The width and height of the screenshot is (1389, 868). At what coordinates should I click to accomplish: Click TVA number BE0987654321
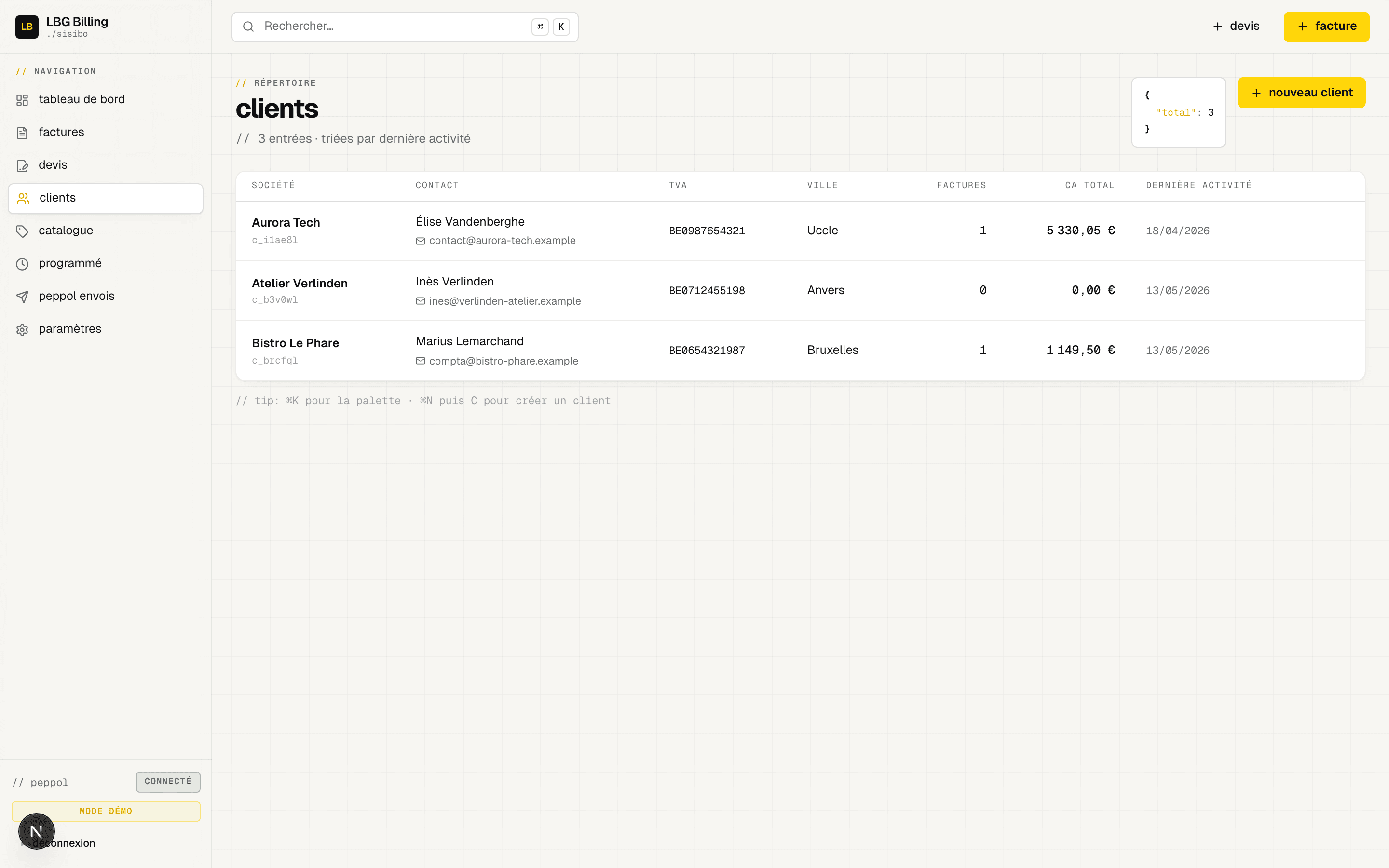(x=707, y=231)
